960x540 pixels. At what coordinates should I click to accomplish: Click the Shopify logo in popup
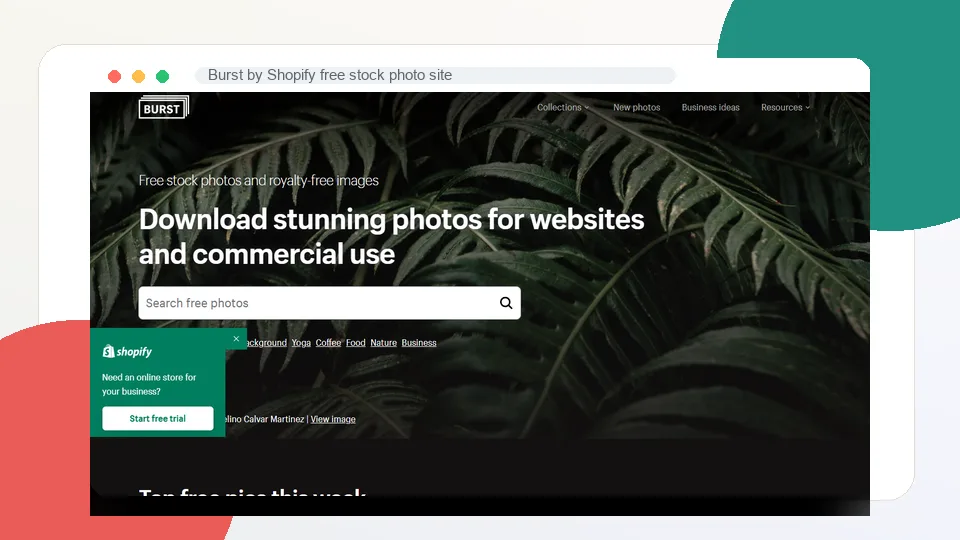click(127, 351)
